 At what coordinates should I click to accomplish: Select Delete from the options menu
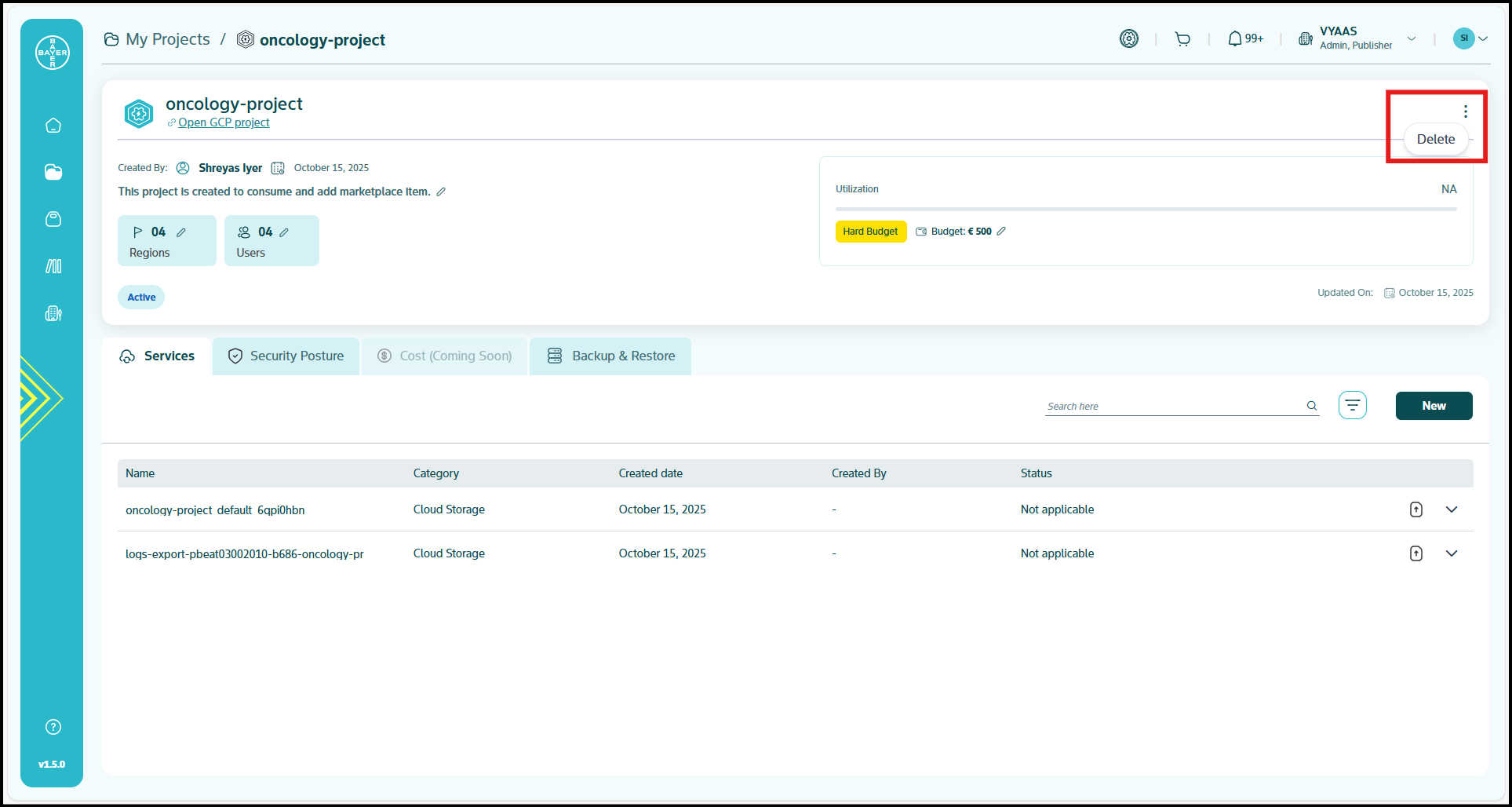click(1435, 139)
